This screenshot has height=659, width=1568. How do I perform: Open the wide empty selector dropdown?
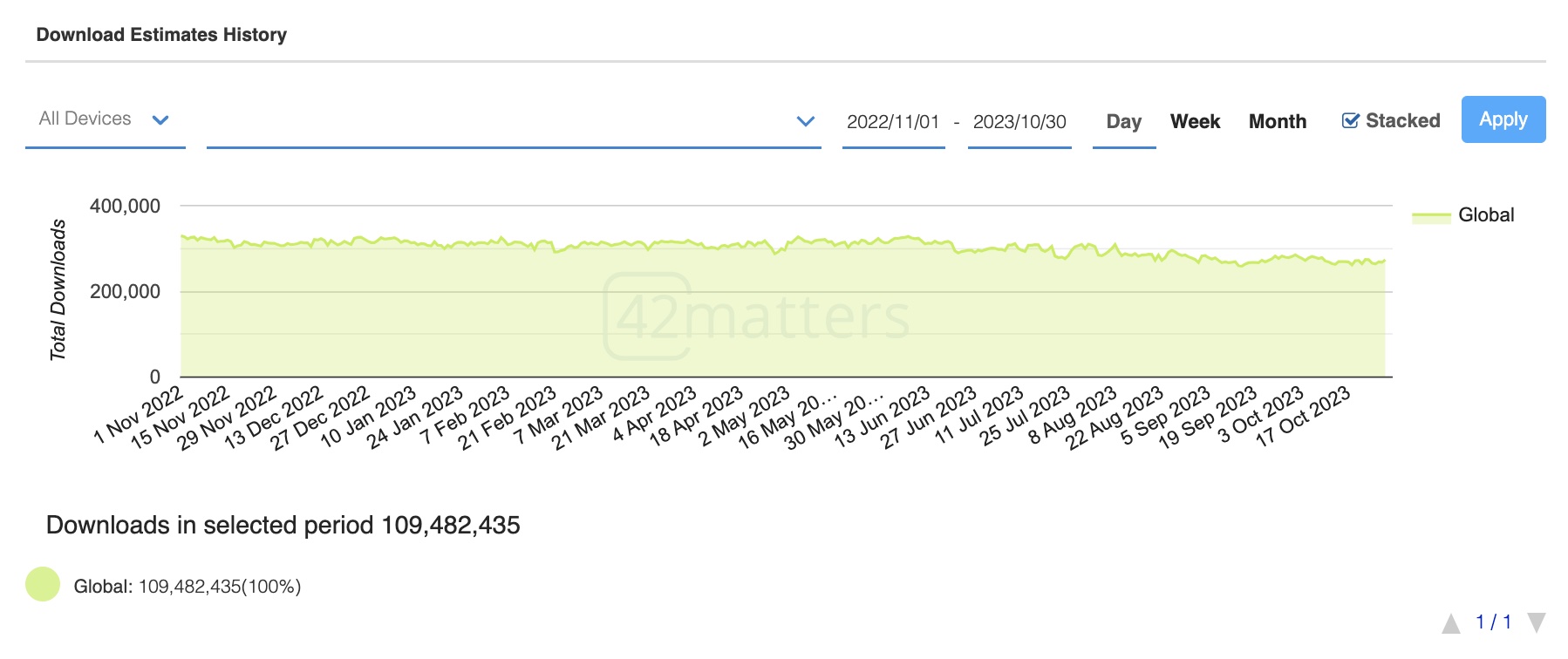[x=514, y=121]
